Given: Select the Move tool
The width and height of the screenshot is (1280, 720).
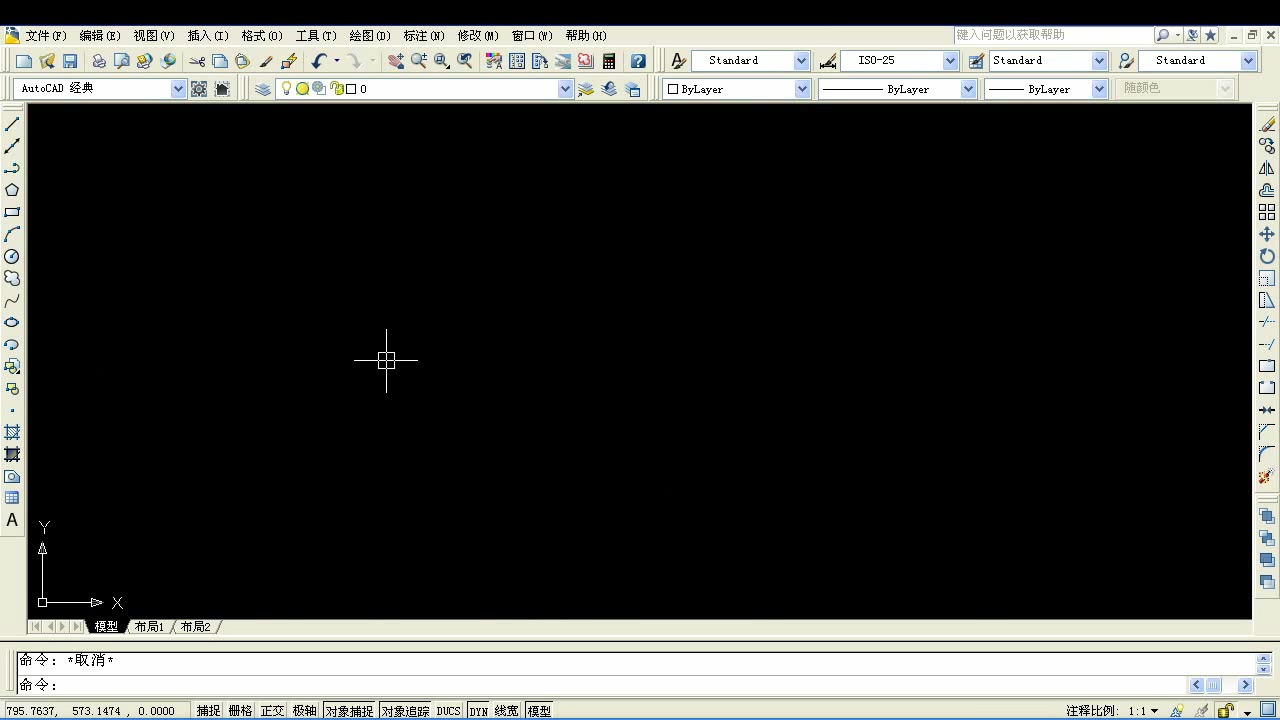Looking at the screenshot, I should click(x=1267, y=234).
